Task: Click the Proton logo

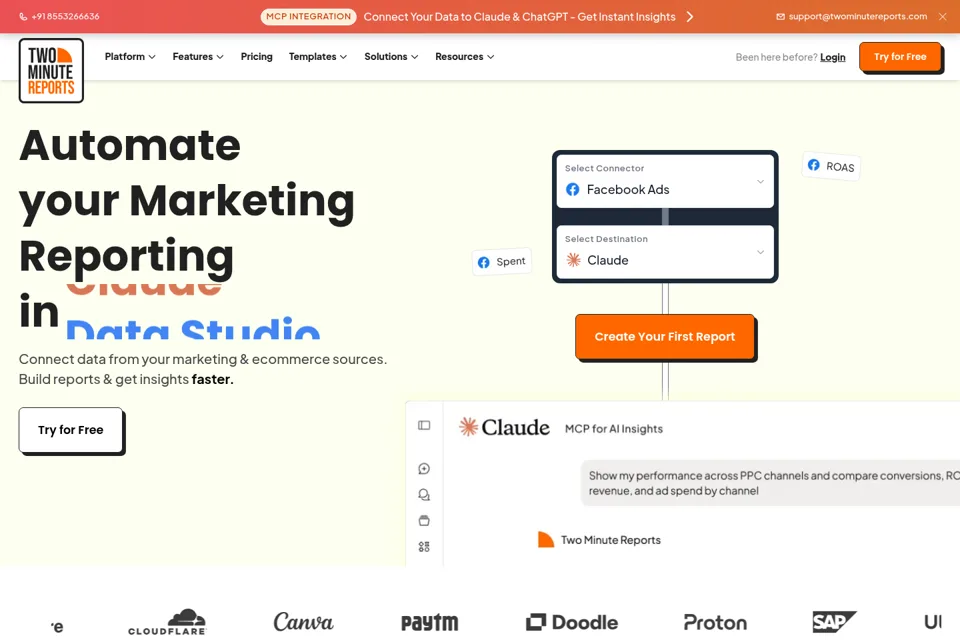Action: (715, 623)
